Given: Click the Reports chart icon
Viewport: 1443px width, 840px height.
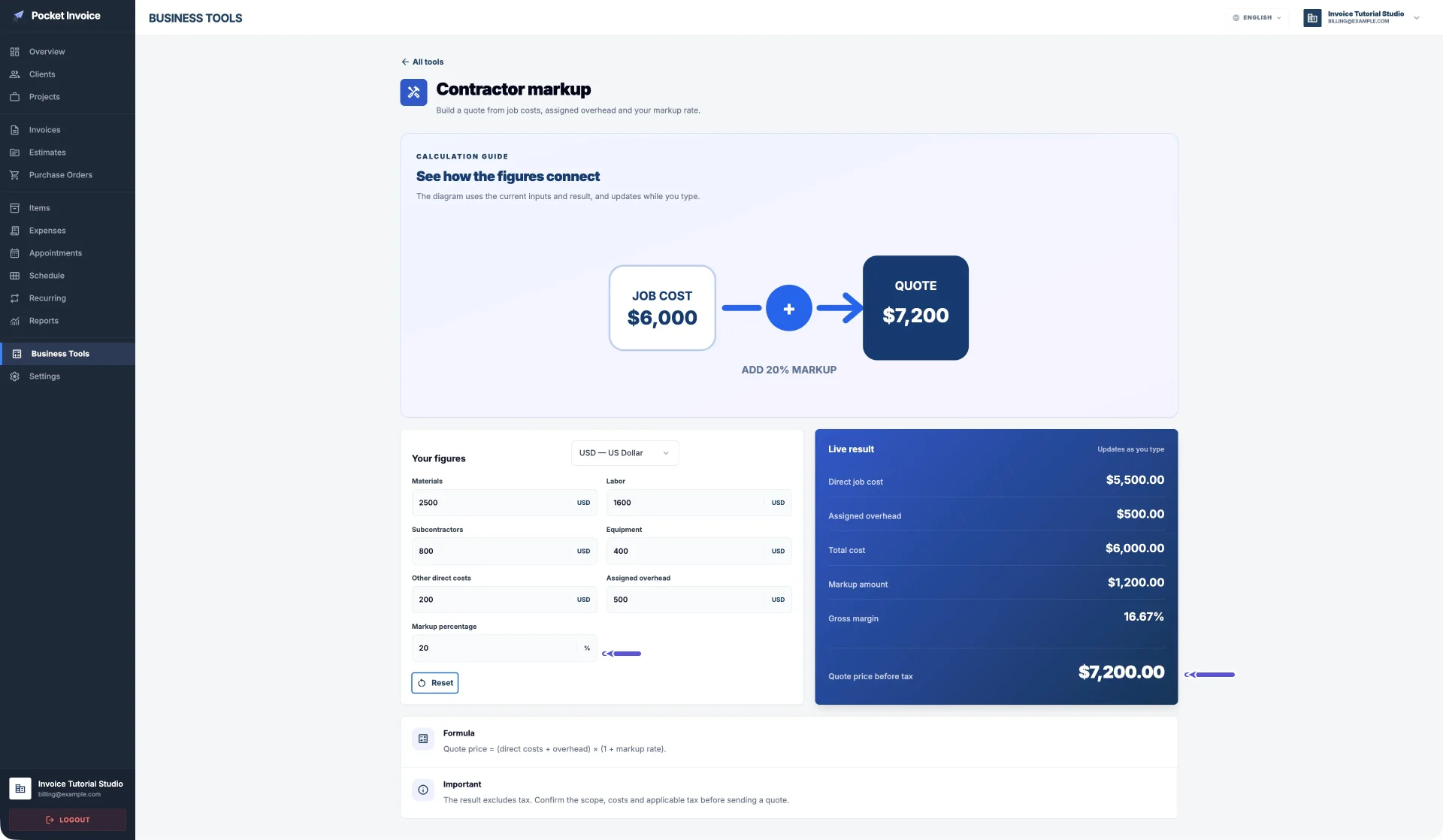Looking at the screenshot, I should tap(14, 321).
